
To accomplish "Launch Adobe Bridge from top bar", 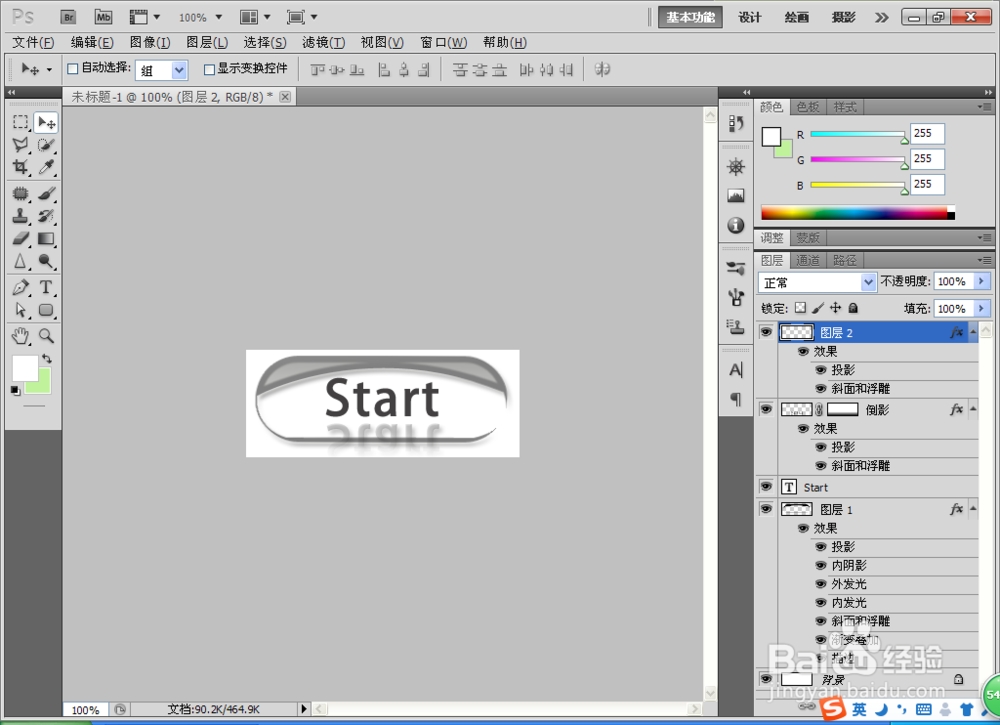I will [x=68, y=17].
